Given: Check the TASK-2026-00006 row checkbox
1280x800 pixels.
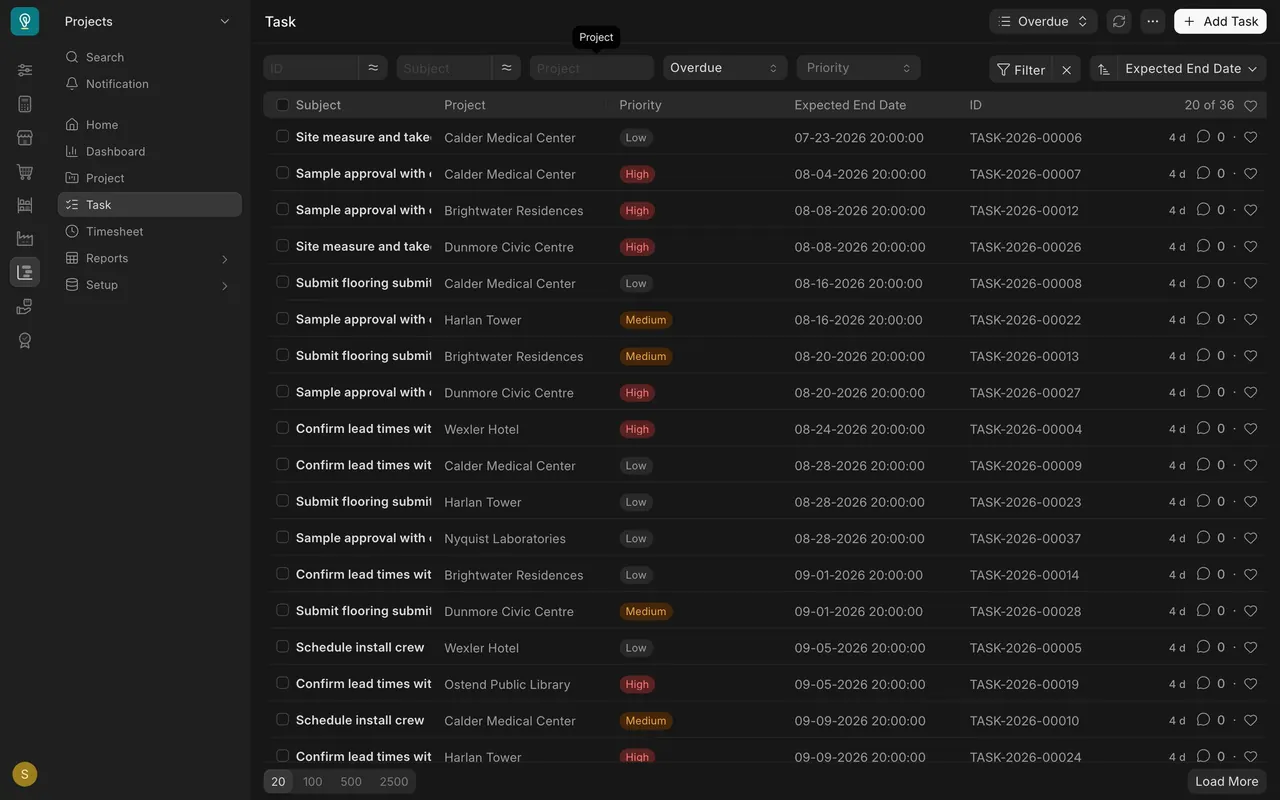Looking at the screenshot, I should coord(282,137).
